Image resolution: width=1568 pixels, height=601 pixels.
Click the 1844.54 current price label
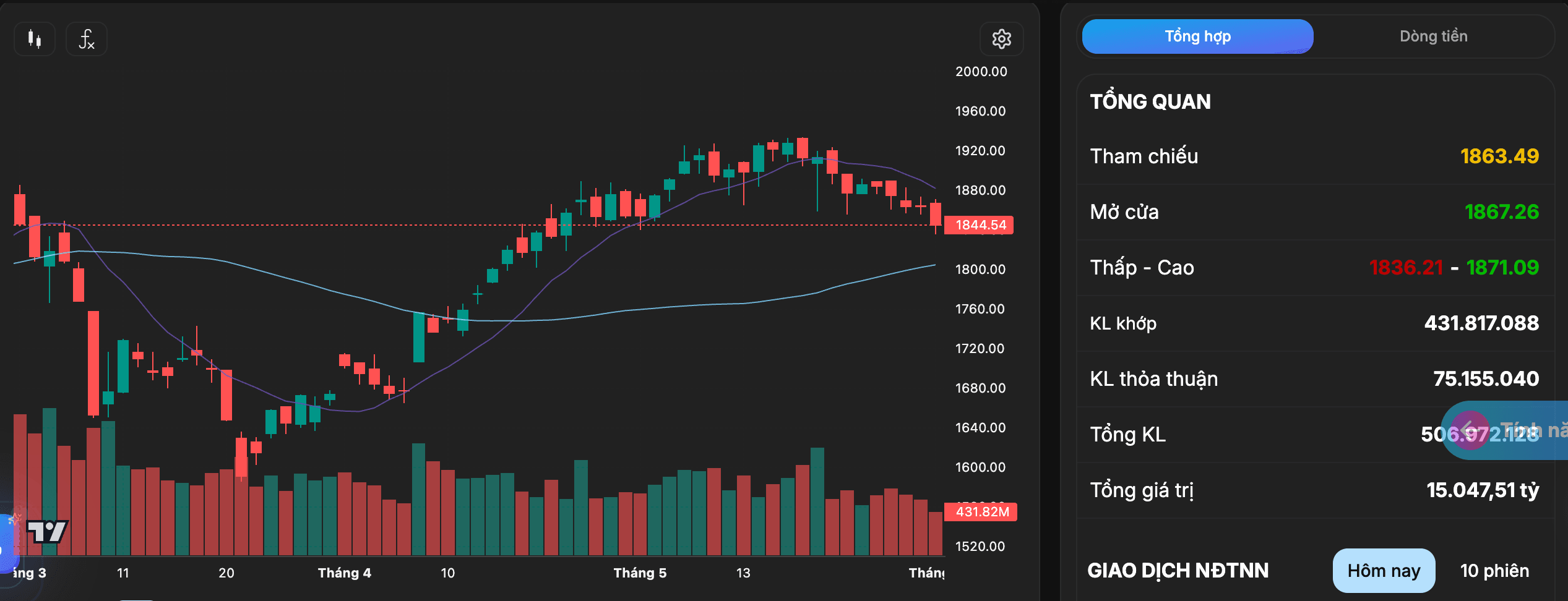click(x=980, y=225)
